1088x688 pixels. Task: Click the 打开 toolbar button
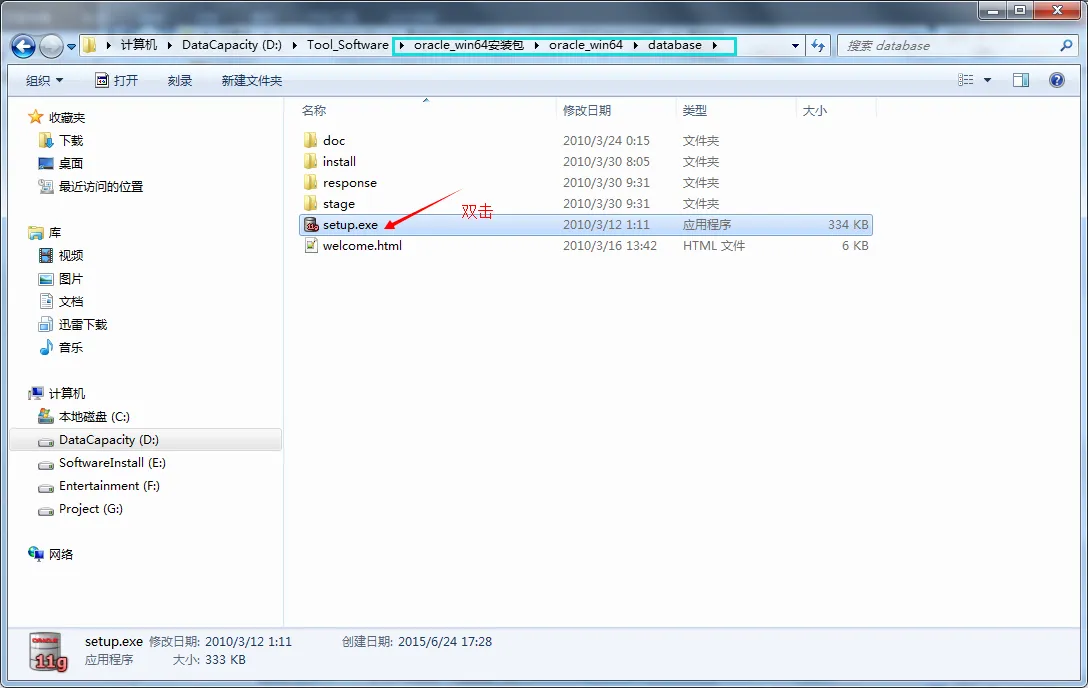tap(117, 80)
